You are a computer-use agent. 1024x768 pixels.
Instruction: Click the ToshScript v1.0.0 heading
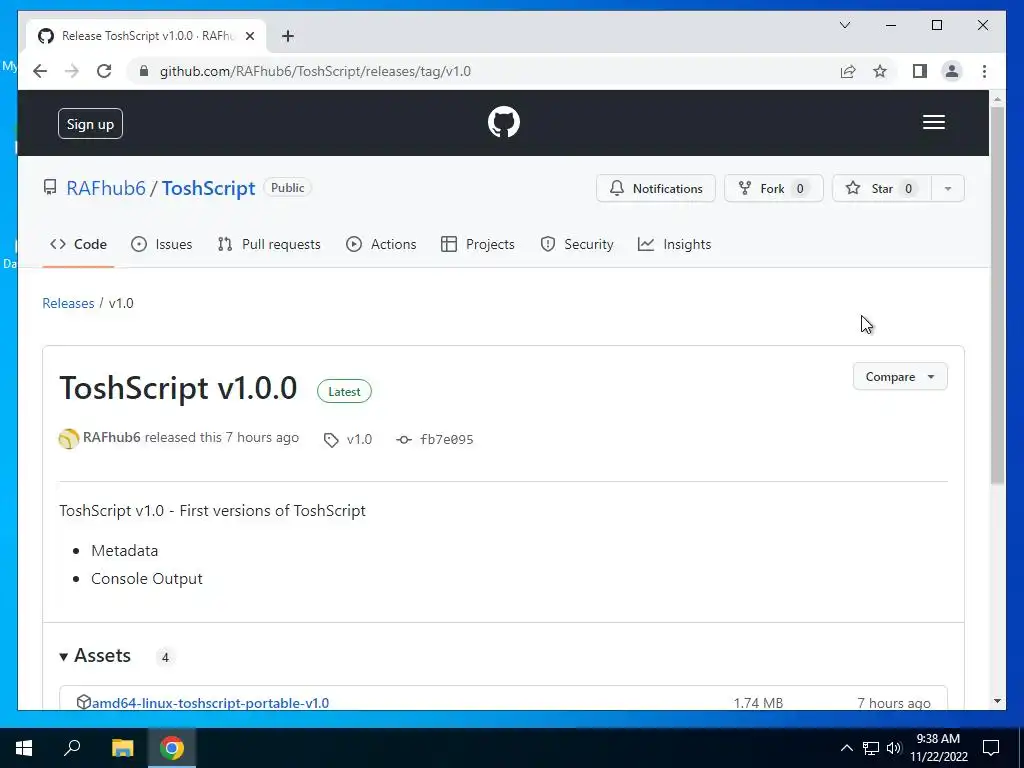tap(178, 388)
